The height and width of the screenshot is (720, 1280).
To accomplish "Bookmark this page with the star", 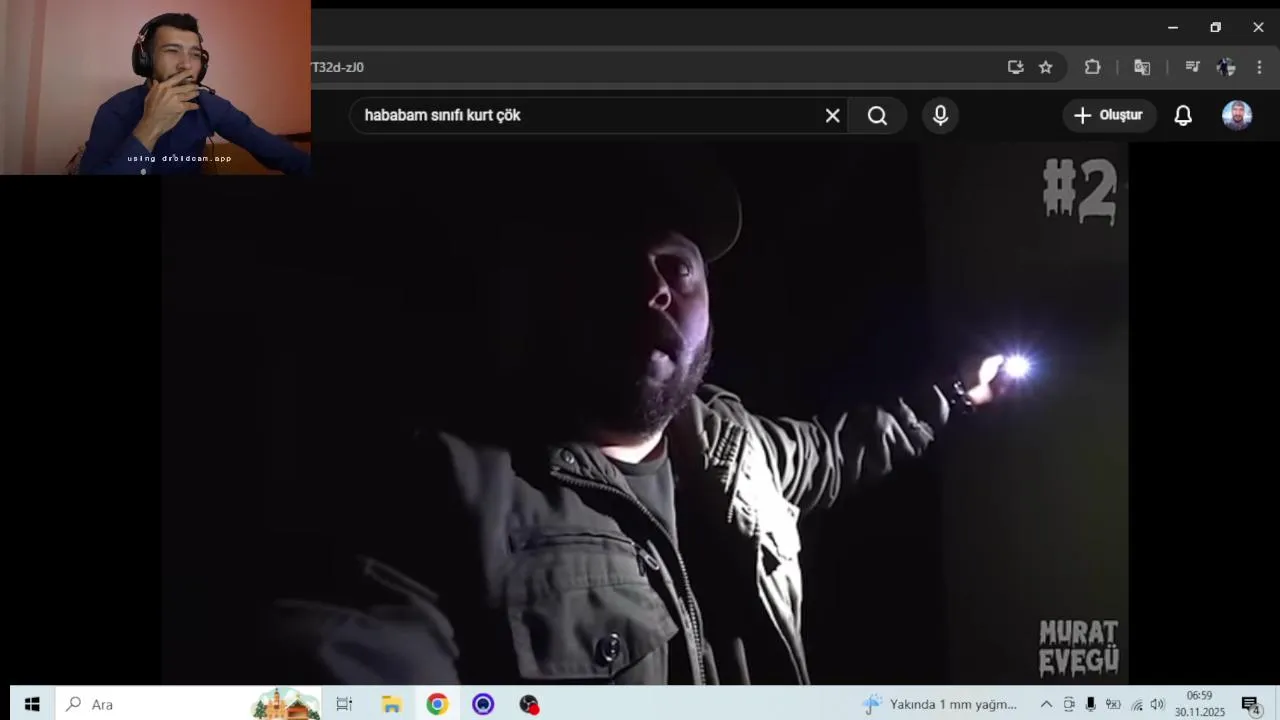I will coord(1045,67).
